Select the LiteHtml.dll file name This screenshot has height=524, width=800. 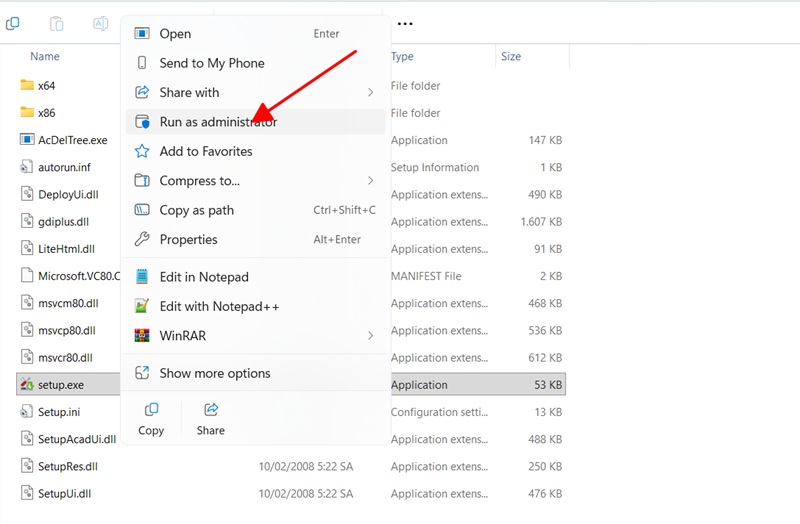pos(66,249)
